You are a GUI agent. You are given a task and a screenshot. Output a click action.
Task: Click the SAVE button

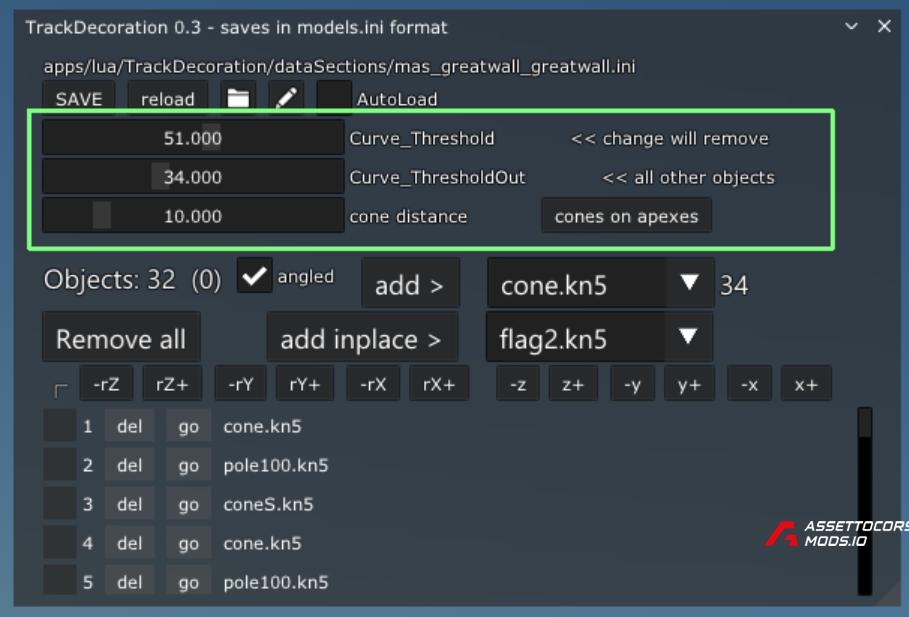[x=79, y=99]
